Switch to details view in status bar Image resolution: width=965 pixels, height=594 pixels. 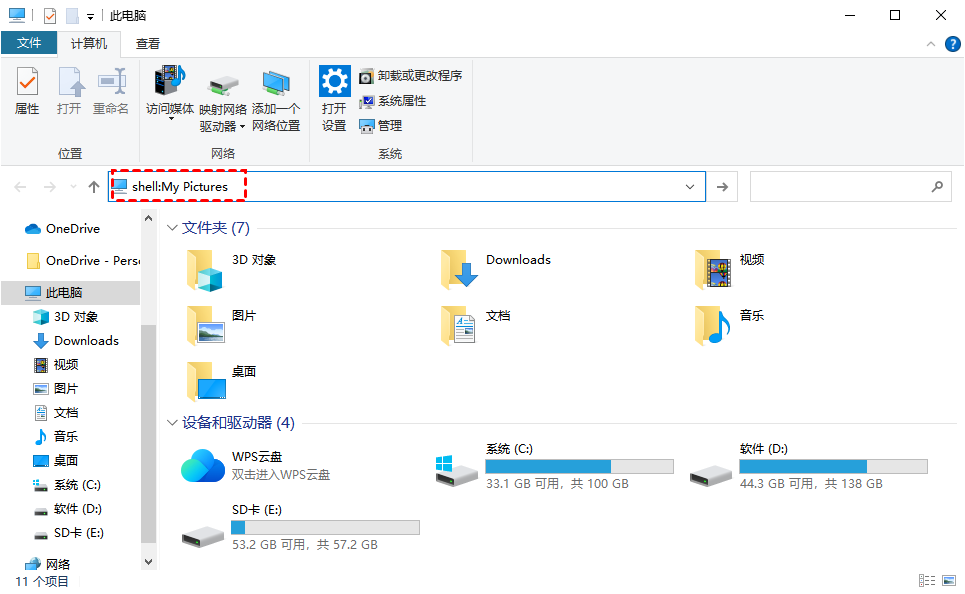[927, 580]
